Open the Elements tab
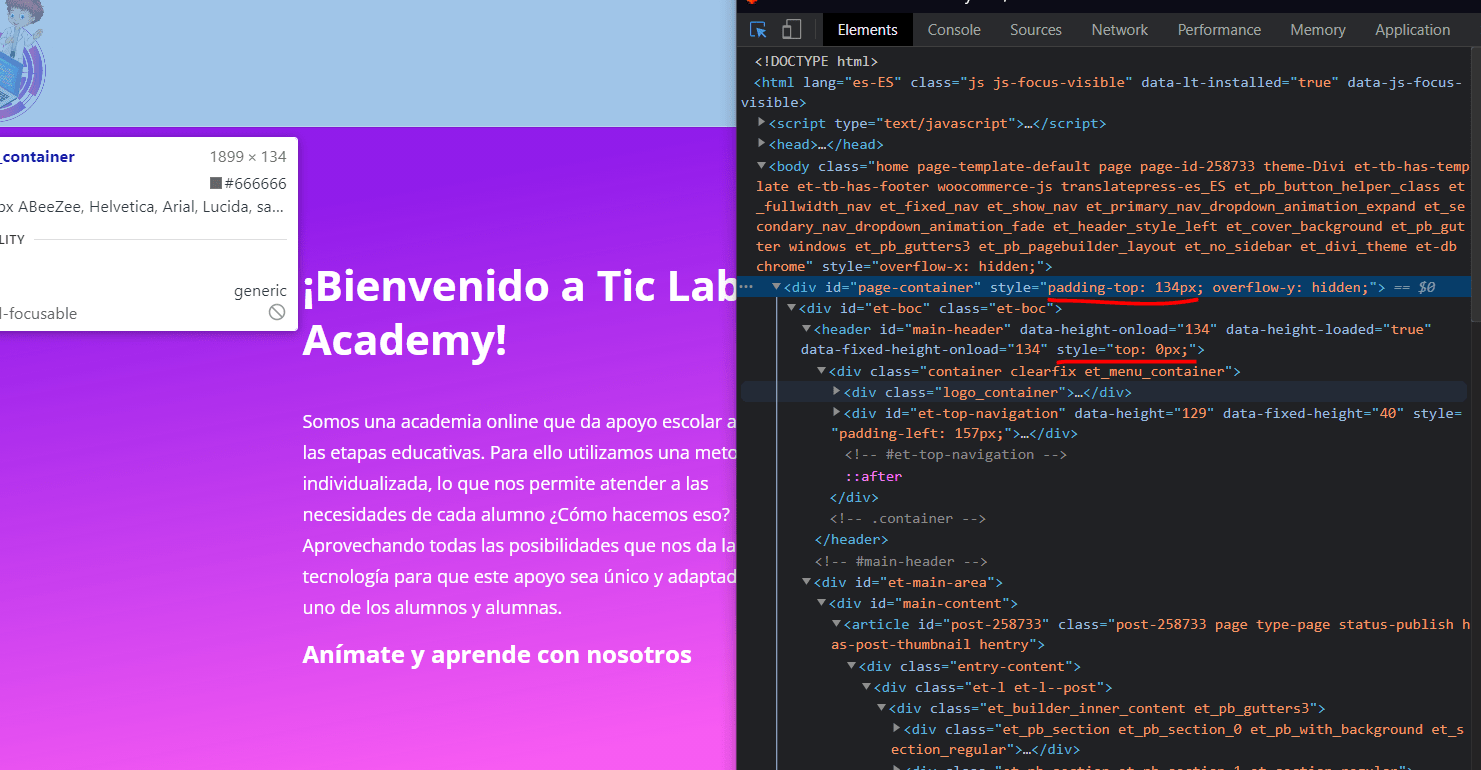This screenshot has height=770, width=1481. coord(868,30)
